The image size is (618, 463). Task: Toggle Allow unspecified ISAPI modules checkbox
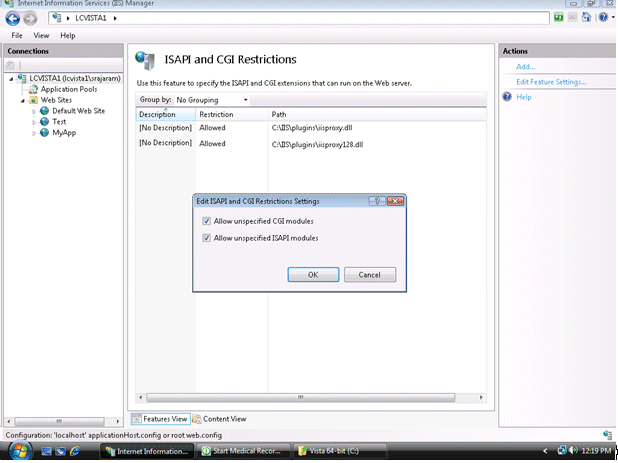[x=206, y=238]
